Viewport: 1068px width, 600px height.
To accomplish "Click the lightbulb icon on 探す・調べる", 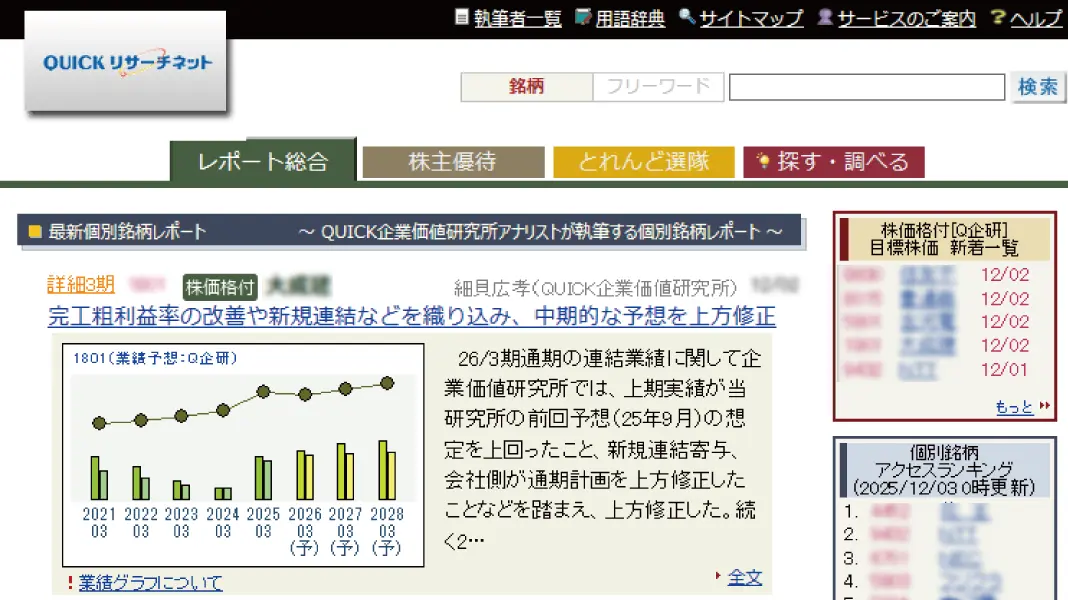I will click(x=764, y=161).
